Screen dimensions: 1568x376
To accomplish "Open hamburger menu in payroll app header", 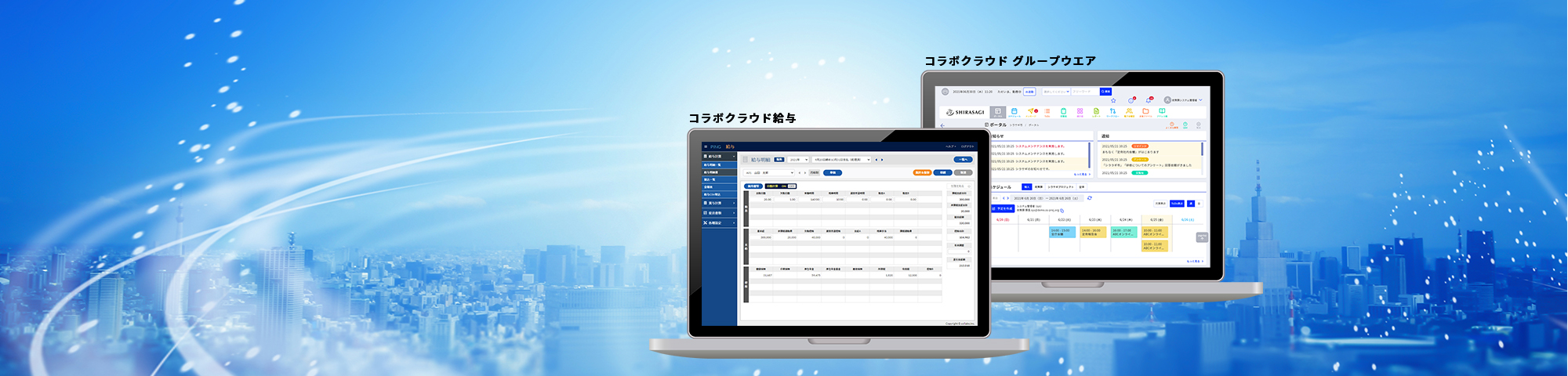I will (x=706, y=146).
